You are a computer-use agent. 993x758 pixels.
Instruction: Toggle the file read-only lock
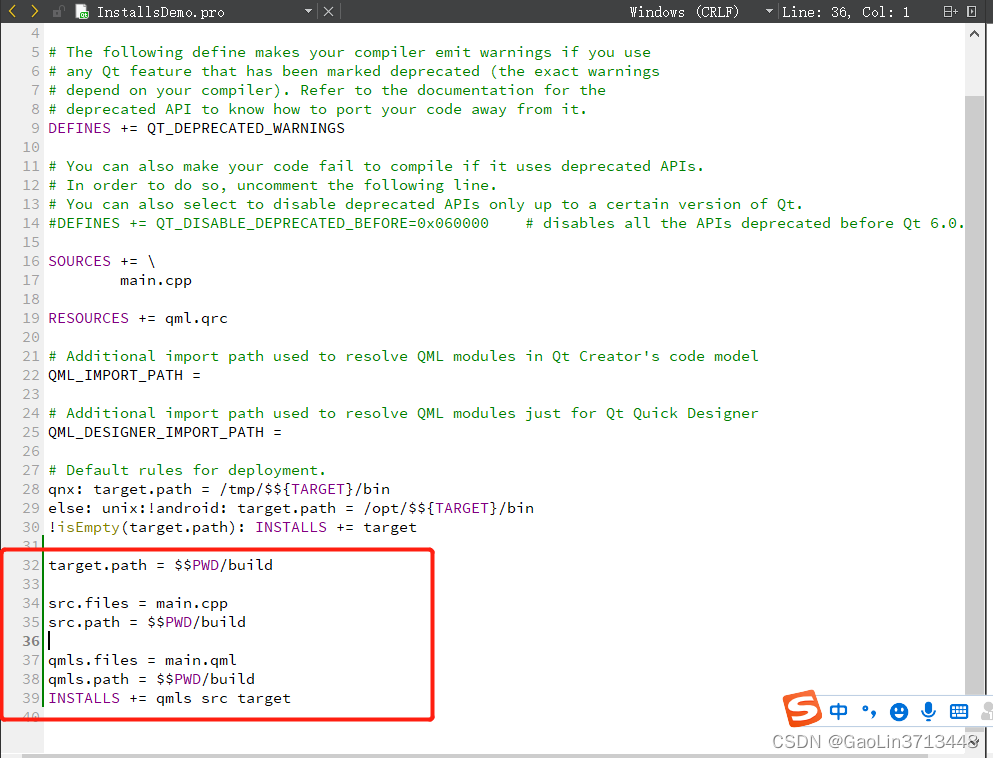pyautogui.click(x=58, y=13)
